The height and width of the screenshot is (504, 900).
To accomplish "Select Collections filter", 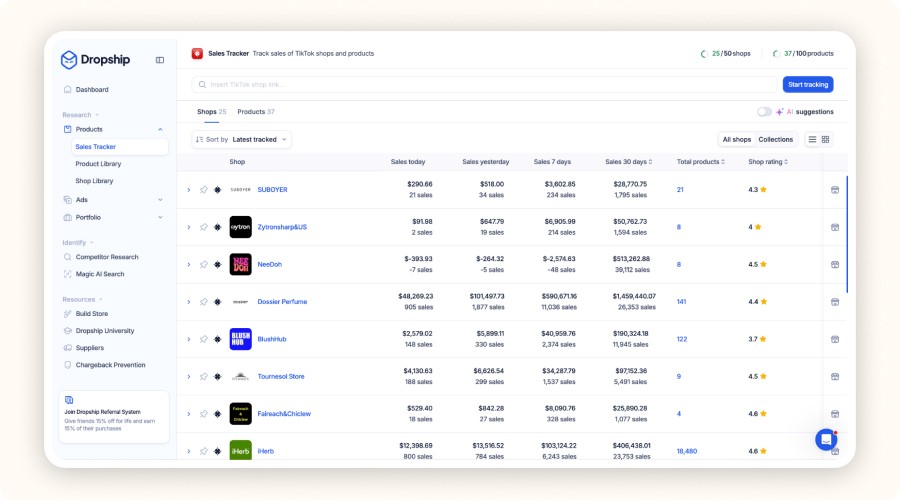I will 775,139.
